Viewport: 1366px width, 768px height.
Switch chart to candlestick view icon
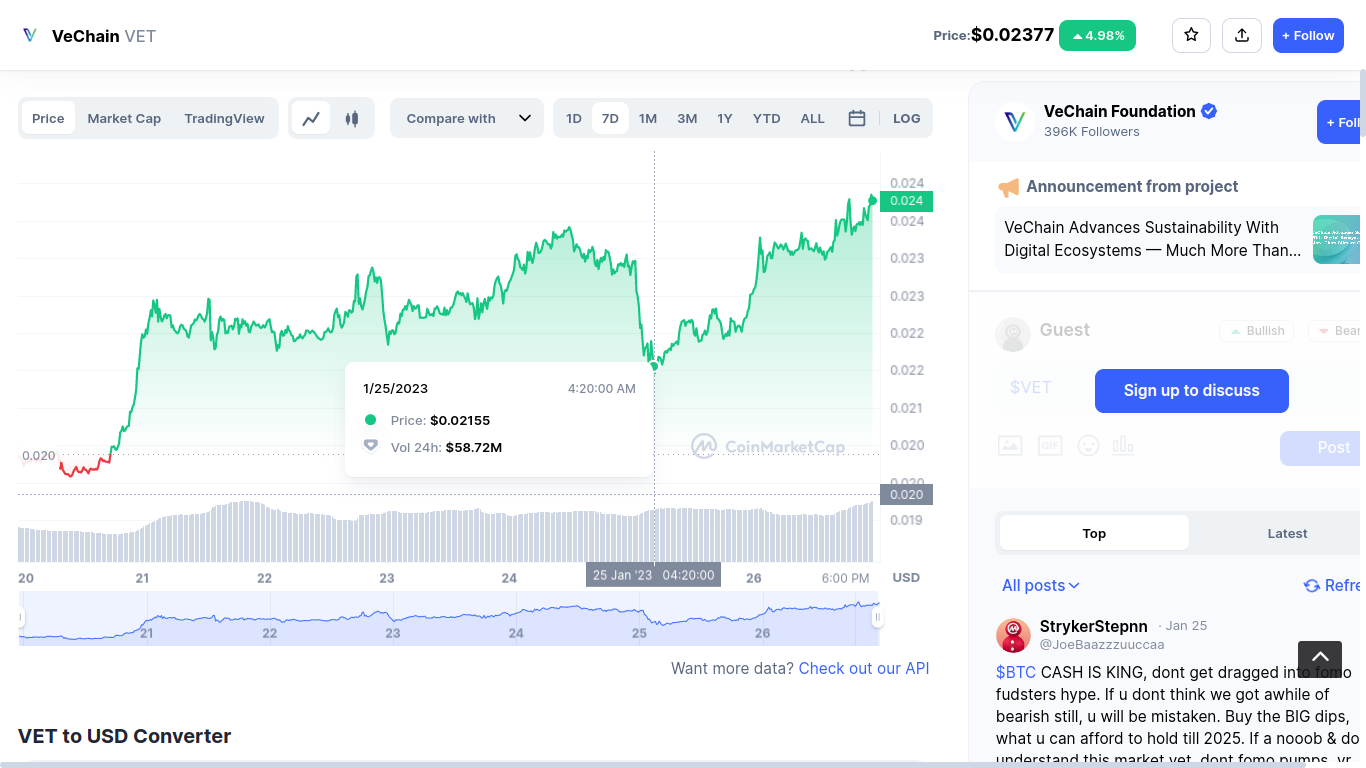[x=351, y=118]
